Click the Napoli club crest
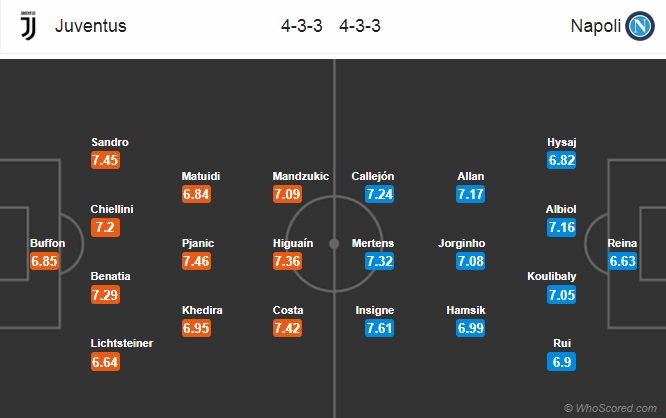This screenshot has width=666, height=418. click(x=640, y=26)
